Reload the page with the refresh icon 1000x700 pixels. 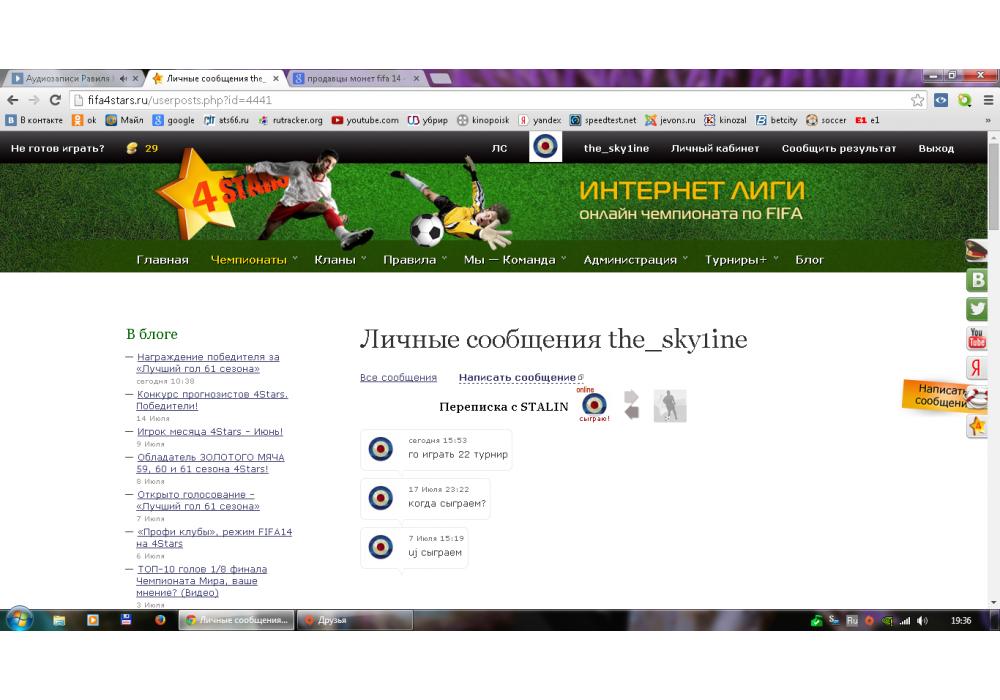point(56,100)
